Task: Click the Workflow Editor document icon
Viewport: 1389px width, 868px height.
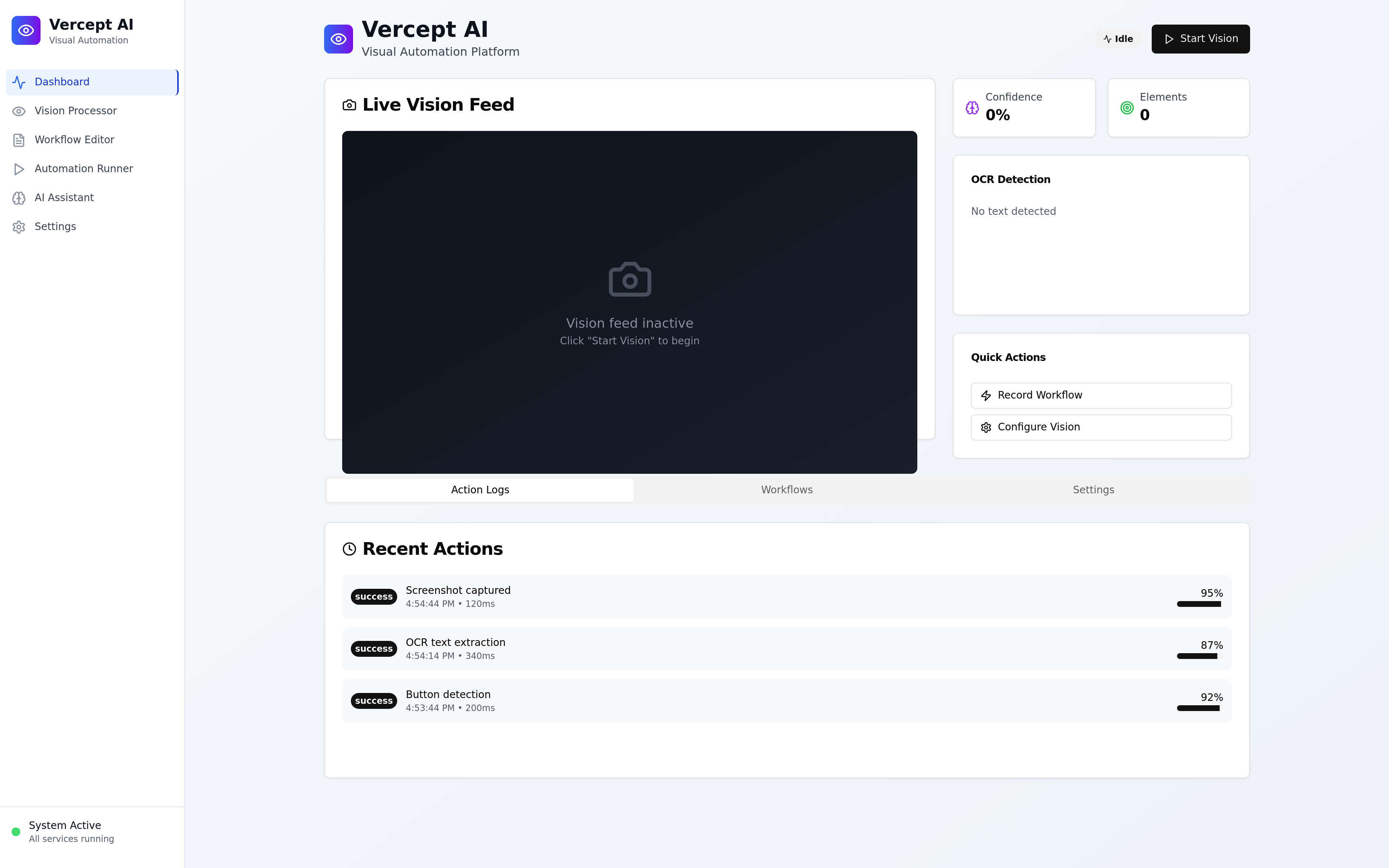Action: pos(19,140)
